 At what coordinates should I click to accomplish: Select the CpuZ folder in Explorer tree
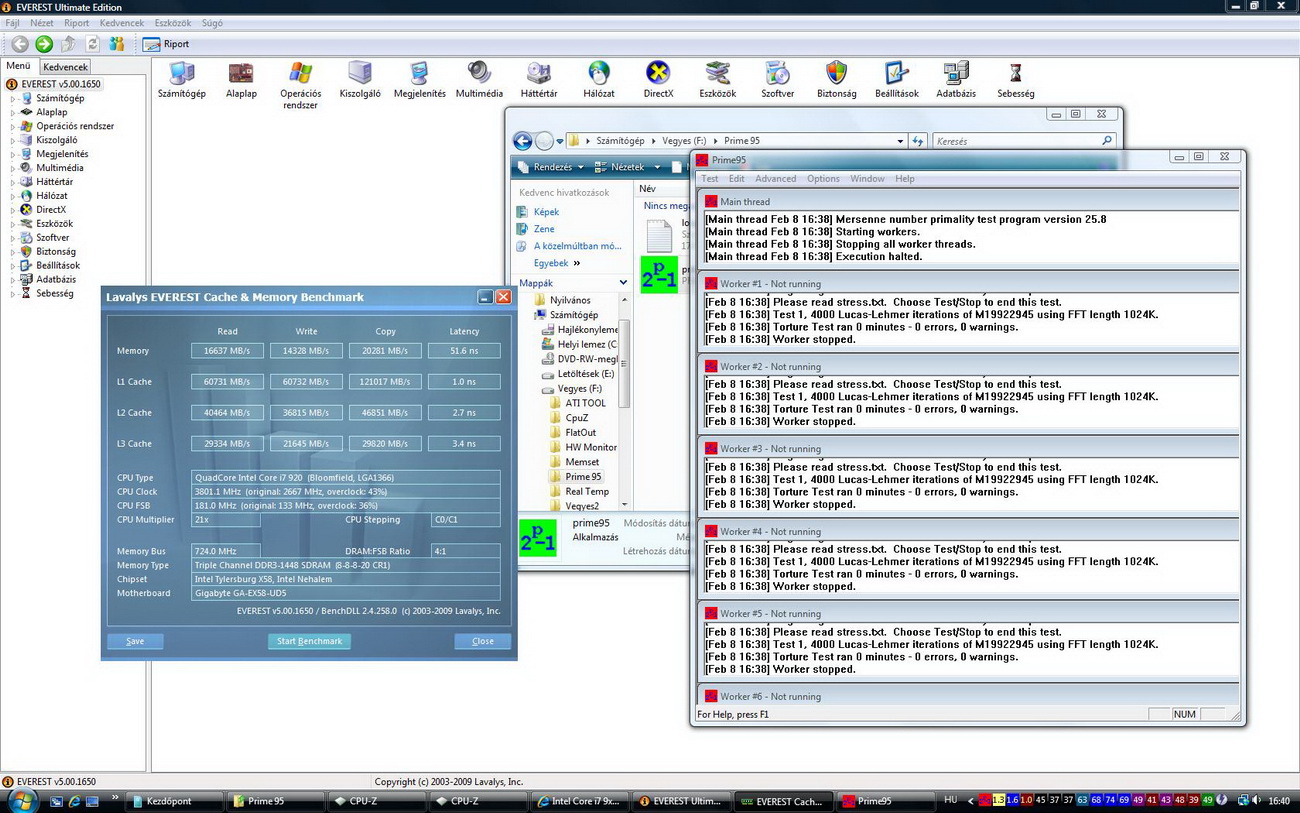(577, 418)
